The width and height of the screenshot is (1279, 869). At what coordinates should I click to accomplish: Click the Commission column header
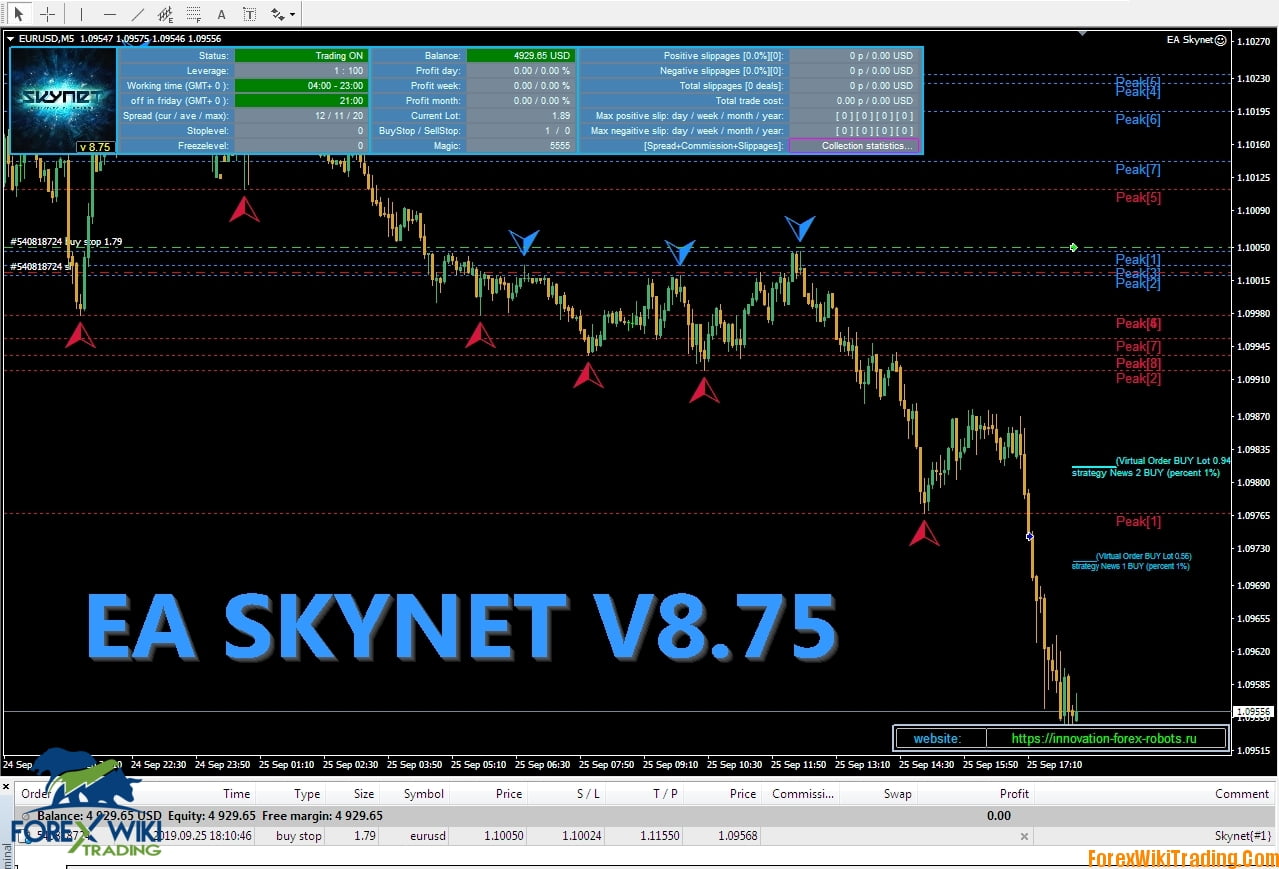(802, 794)
